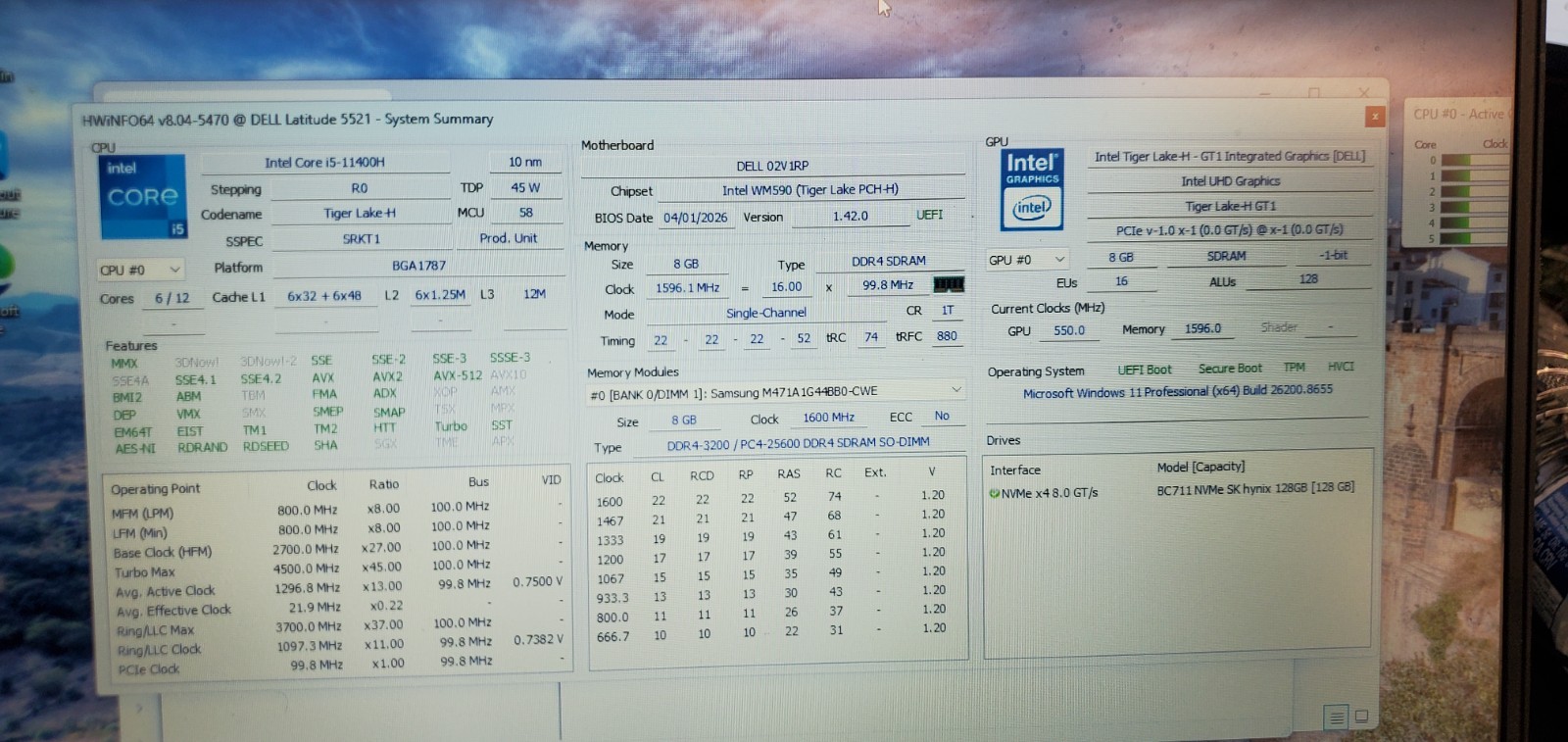Click the SSPEC SRKT1 field
Screen dimensions: 1568x742
point(362,238)
